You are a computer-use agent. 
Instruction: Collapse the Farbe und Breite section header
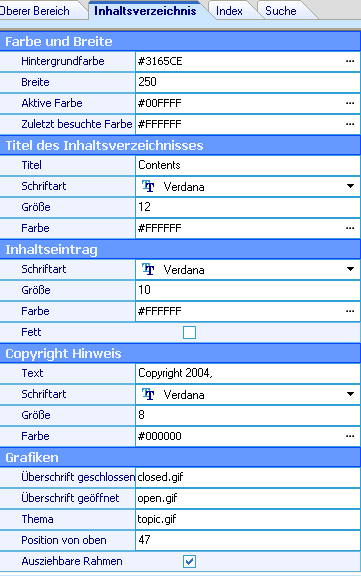click(x=180, y=41)
